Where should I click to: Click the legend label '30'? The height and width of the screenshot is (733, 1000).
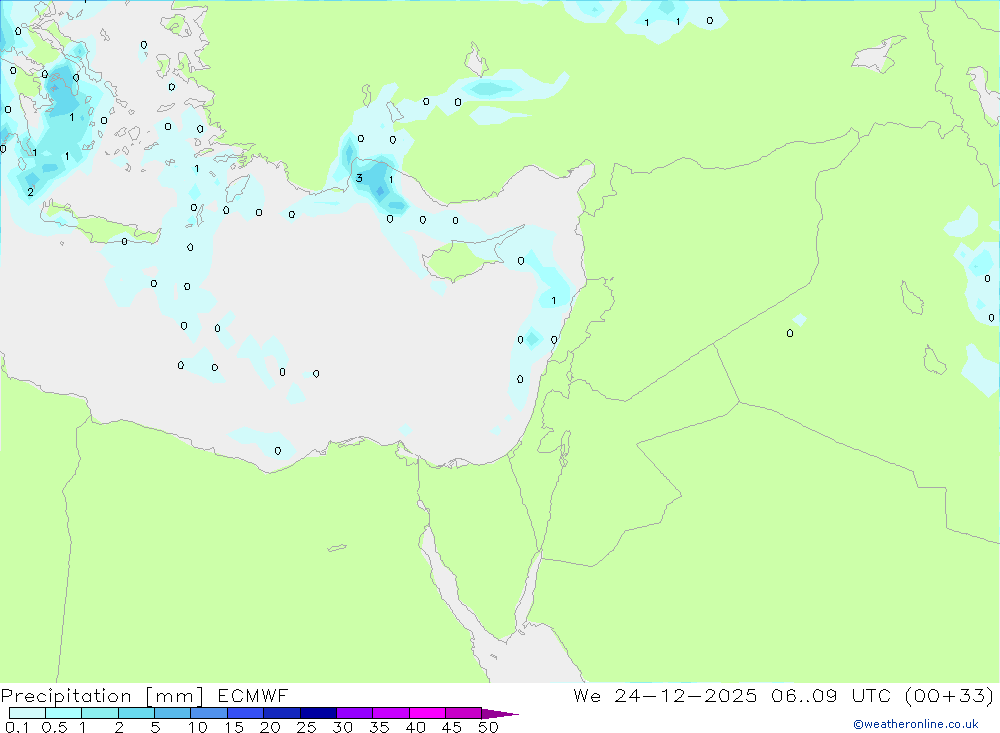pyautogui.click(x=342, y=727)
